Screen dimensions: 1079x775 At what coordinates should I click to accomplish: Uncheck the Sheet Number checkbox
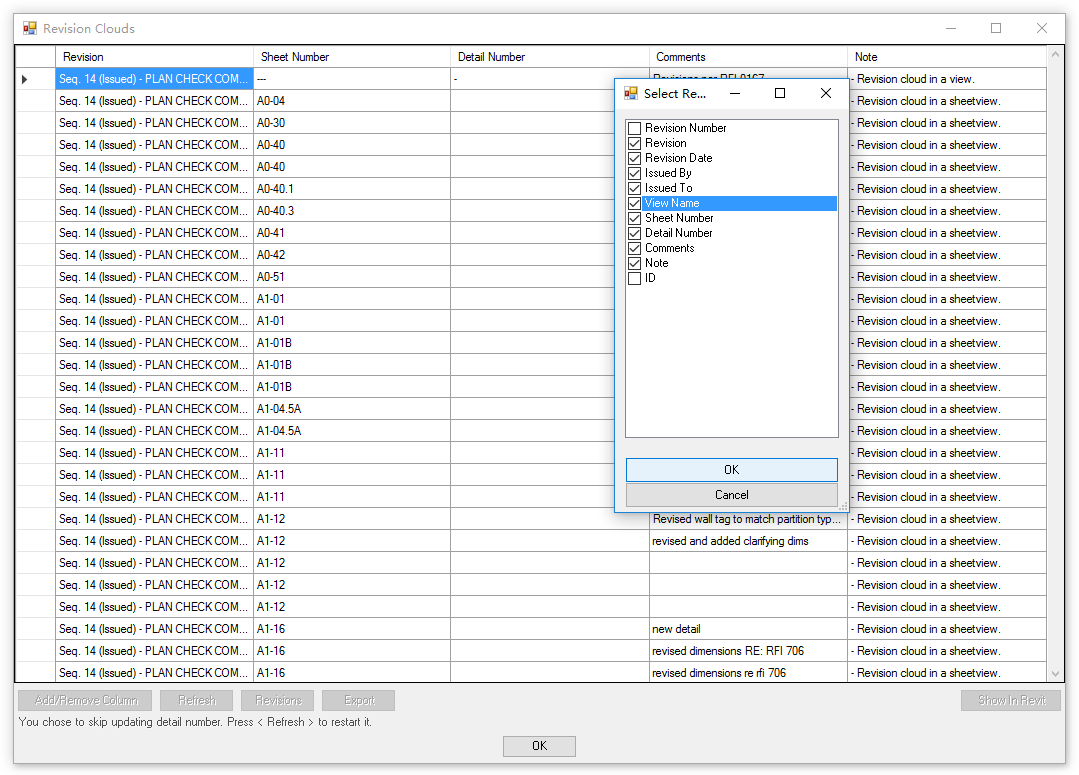point(634,218)
